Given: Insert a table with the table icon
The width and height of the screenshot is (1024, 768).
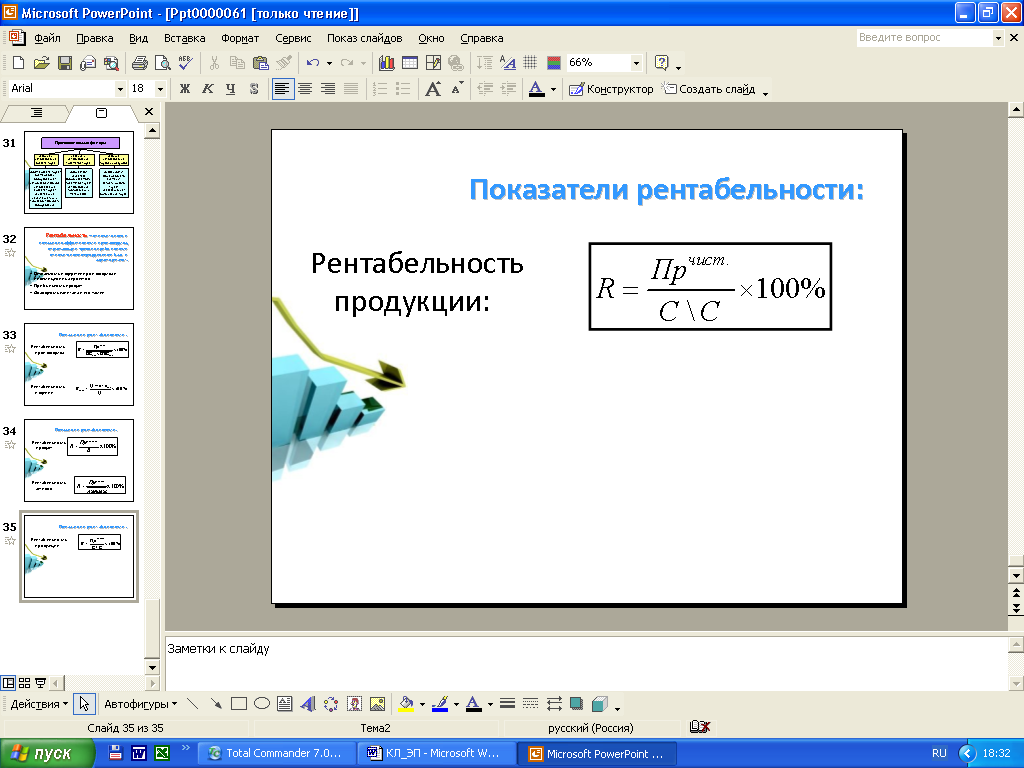Looking at the screenshot, I should 409,63.
